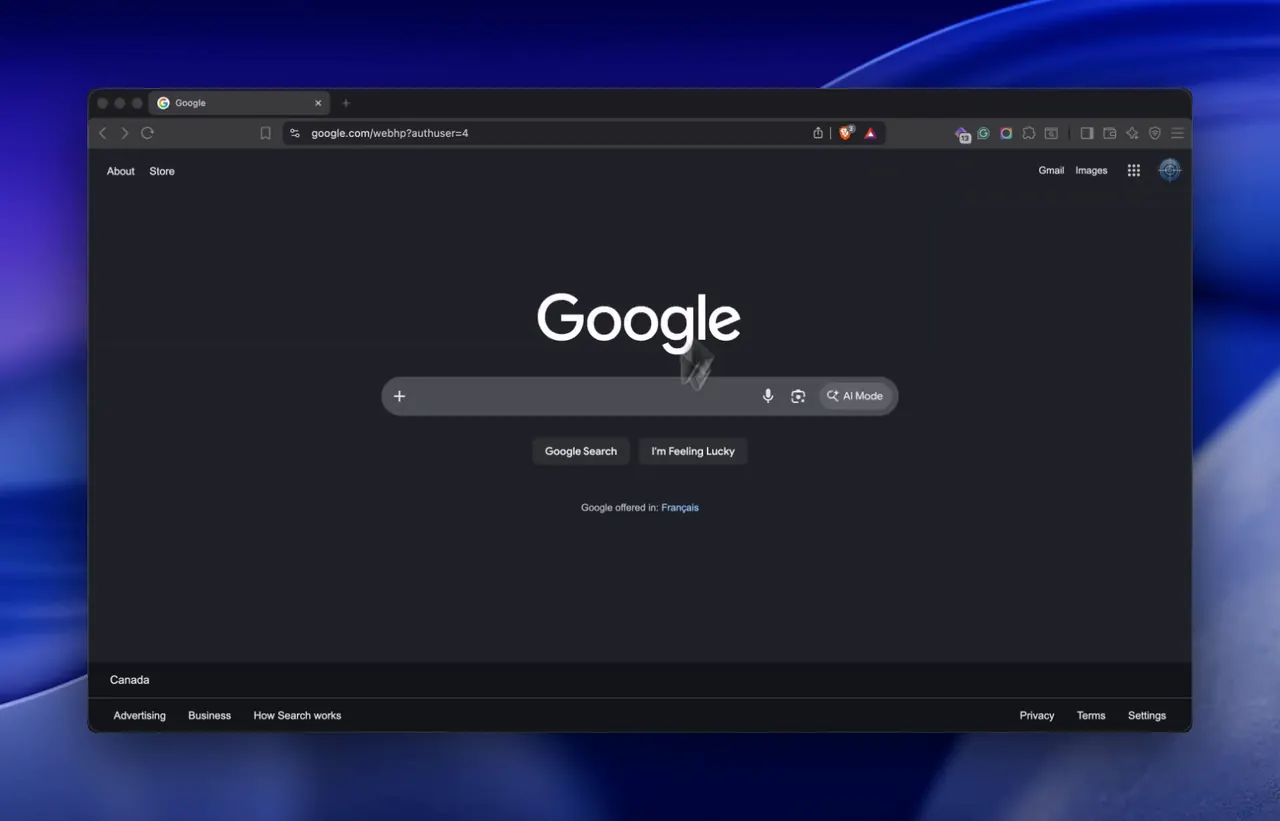Open the browser hamburger menu
This screenshot has width=1280, height=821.
pyautogui.click(x=1177, y=133)
